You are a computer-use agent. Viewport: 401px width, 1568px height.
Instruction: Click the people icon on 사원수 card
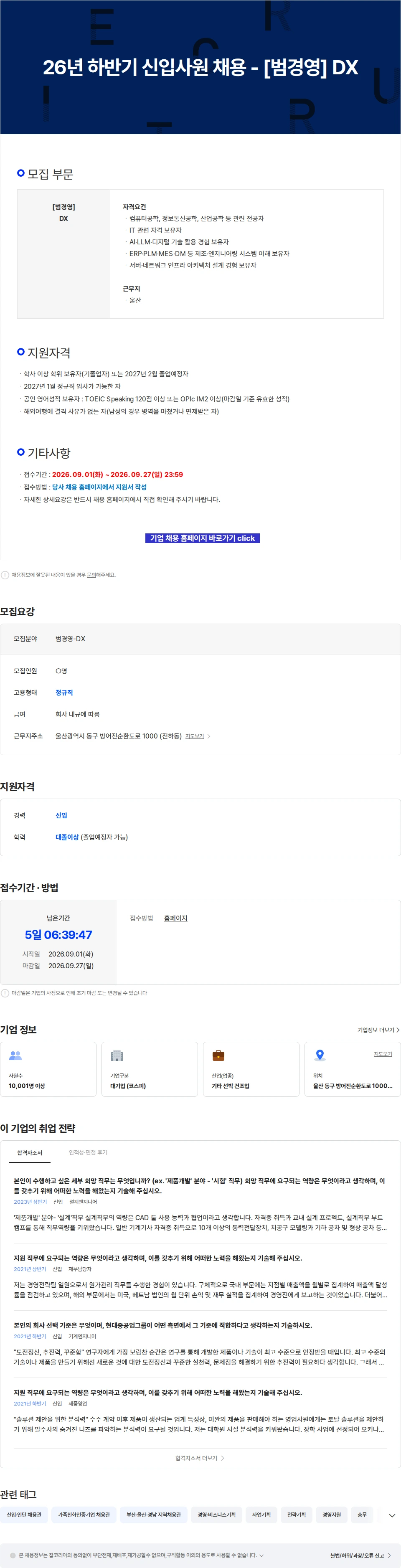pos(16,1055)
